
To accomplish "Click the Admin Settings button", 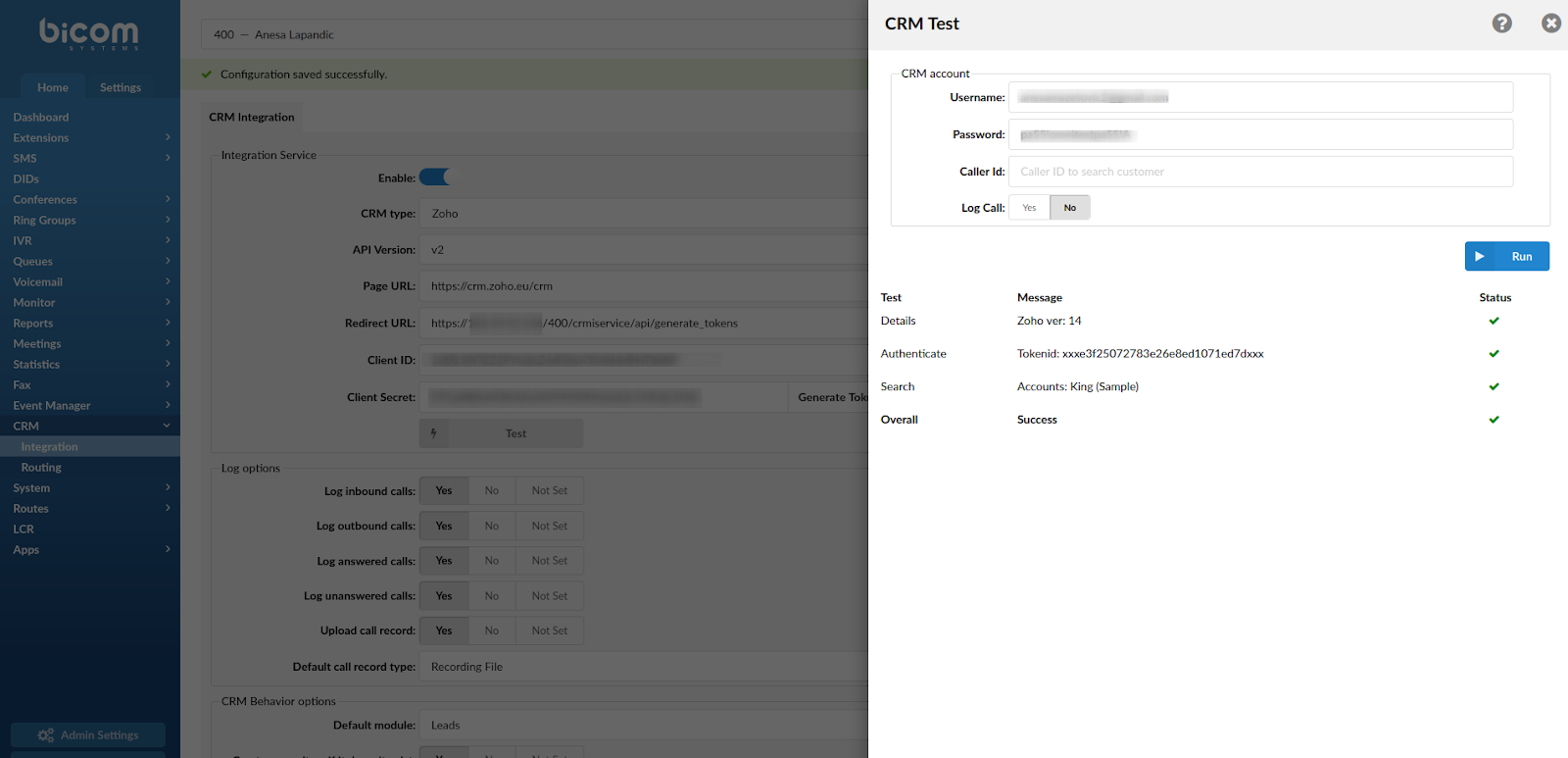I will pos(88,735).
